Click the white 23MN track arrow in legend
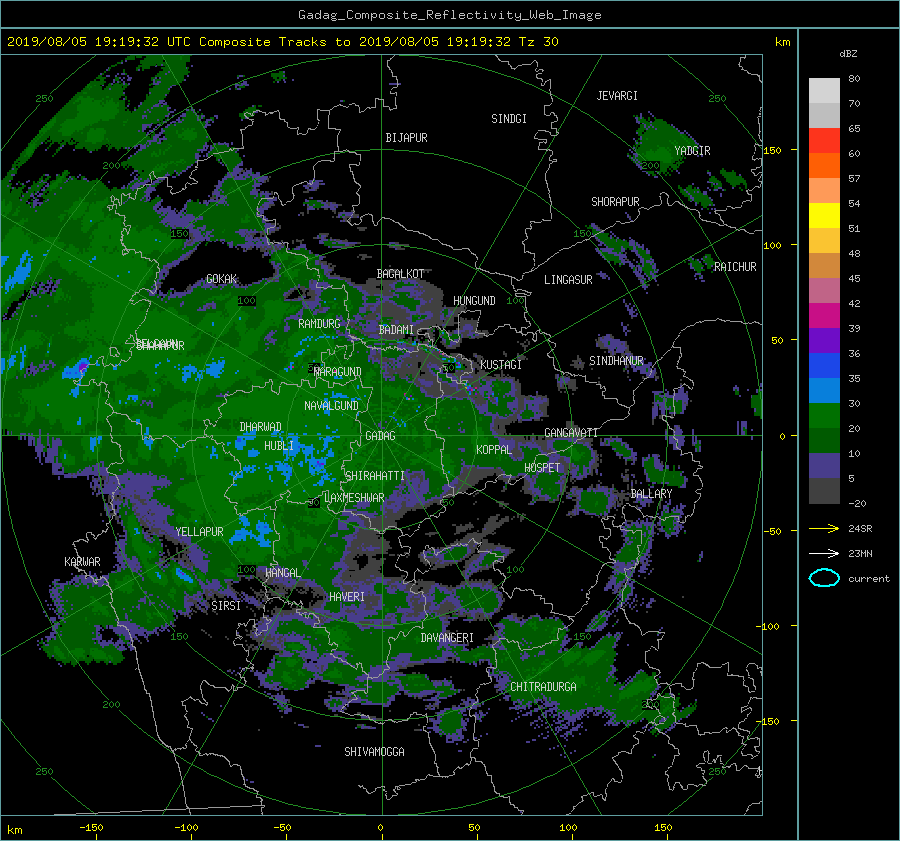 [x=824, y=553]
